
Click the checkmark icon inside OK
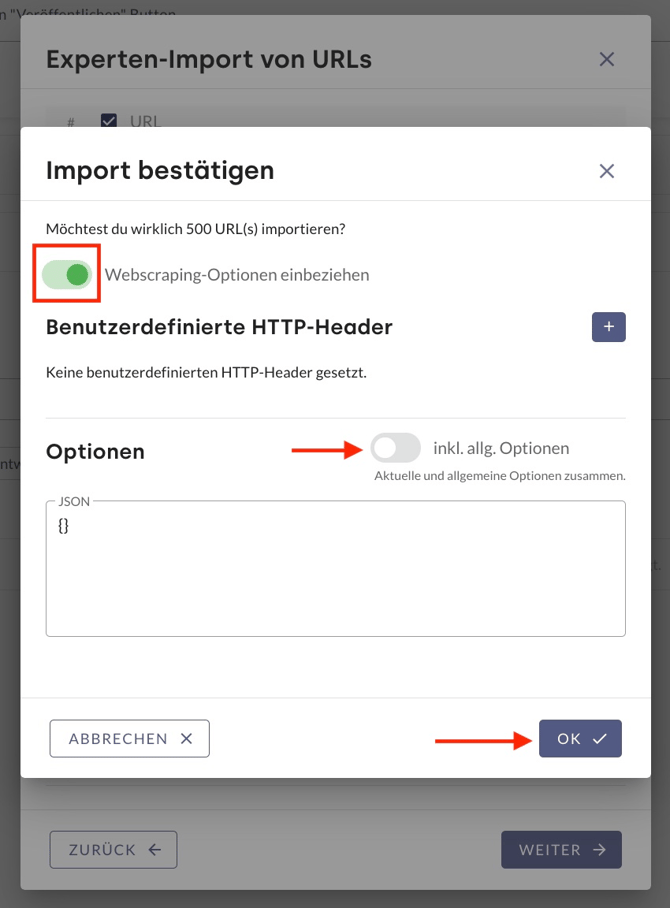[x=599, y=739]
